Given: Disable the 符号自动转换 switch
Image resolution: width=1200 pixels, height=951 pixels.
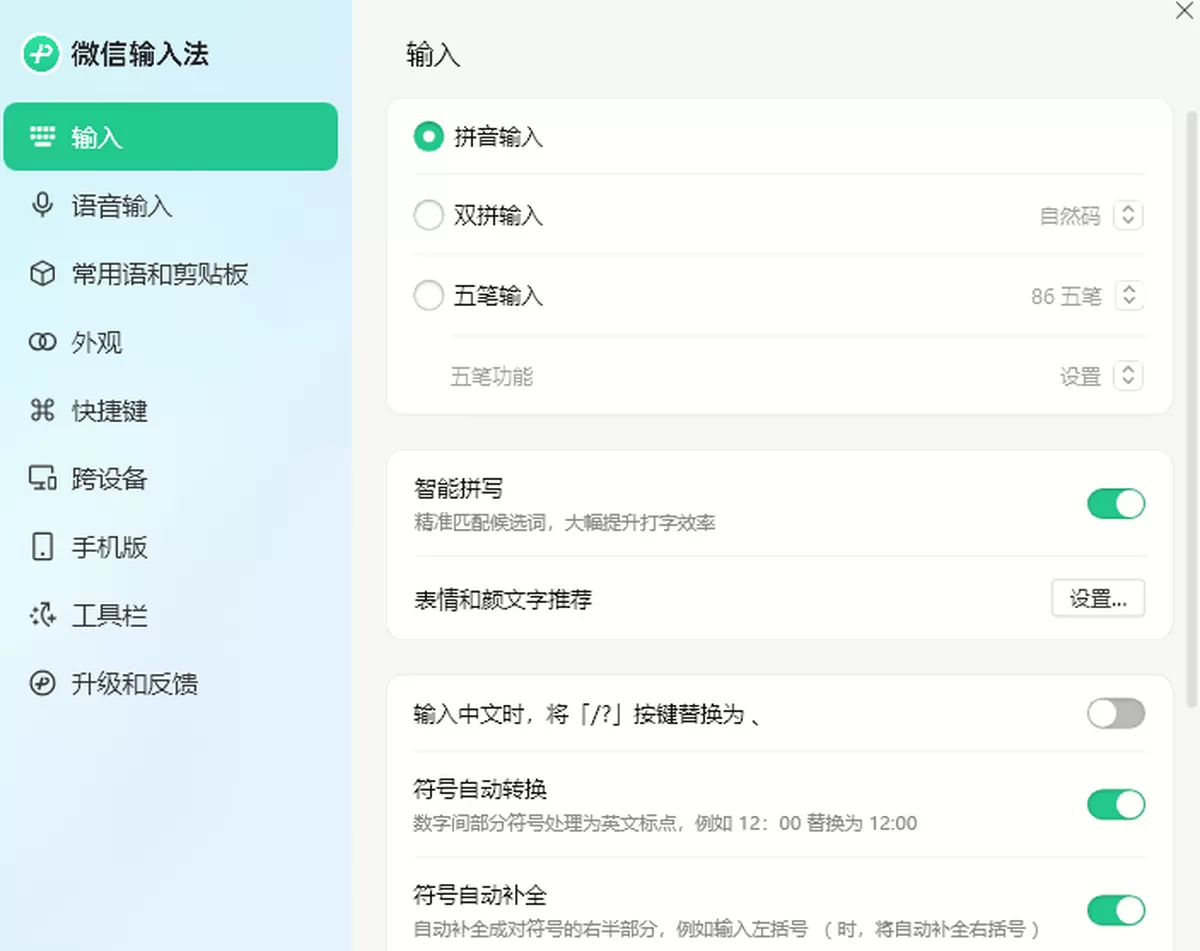Looking at the screenshot, I should click(x=1116, y=804).
